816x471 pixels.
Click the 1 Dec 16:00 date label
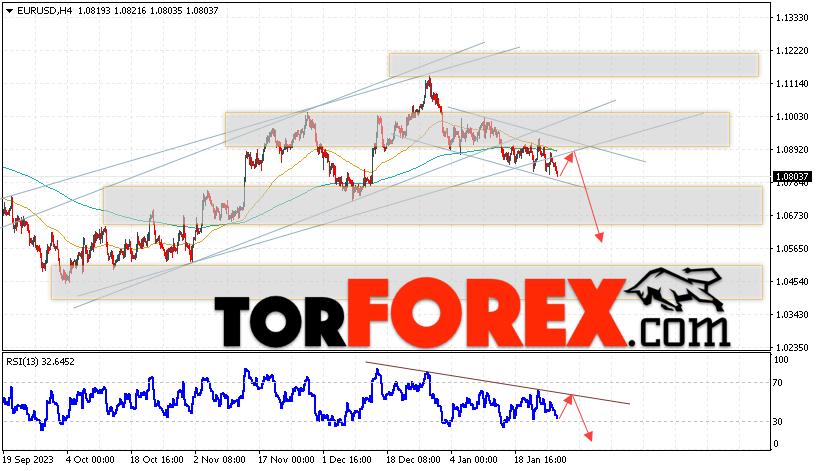pos(347,460)
